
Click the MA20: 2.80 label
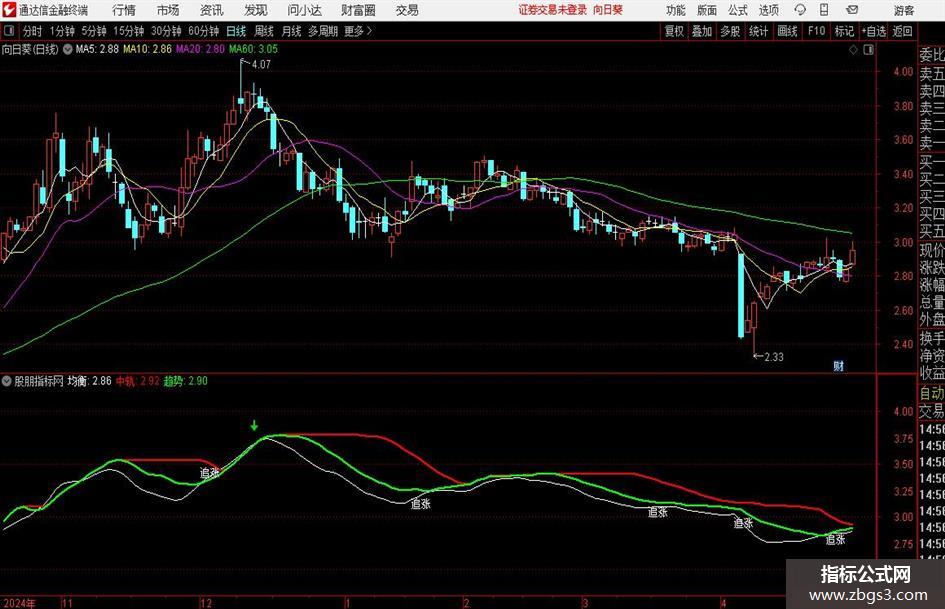pyautogui.click(x=200, y=49)
